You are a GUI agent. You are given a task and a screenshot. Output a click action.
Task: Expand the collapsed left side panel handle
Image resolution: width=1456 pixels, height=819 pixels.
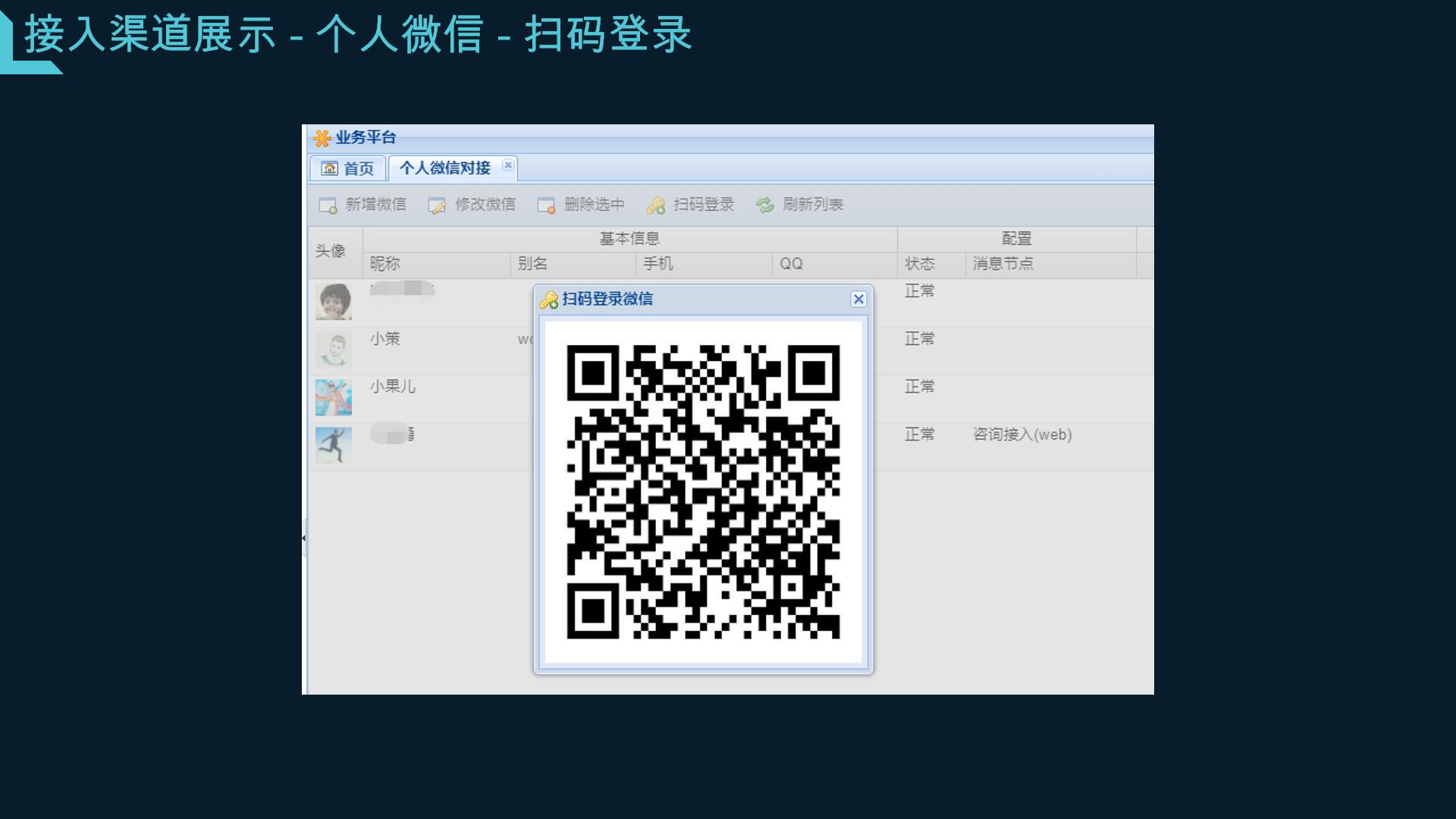(304, 538)
